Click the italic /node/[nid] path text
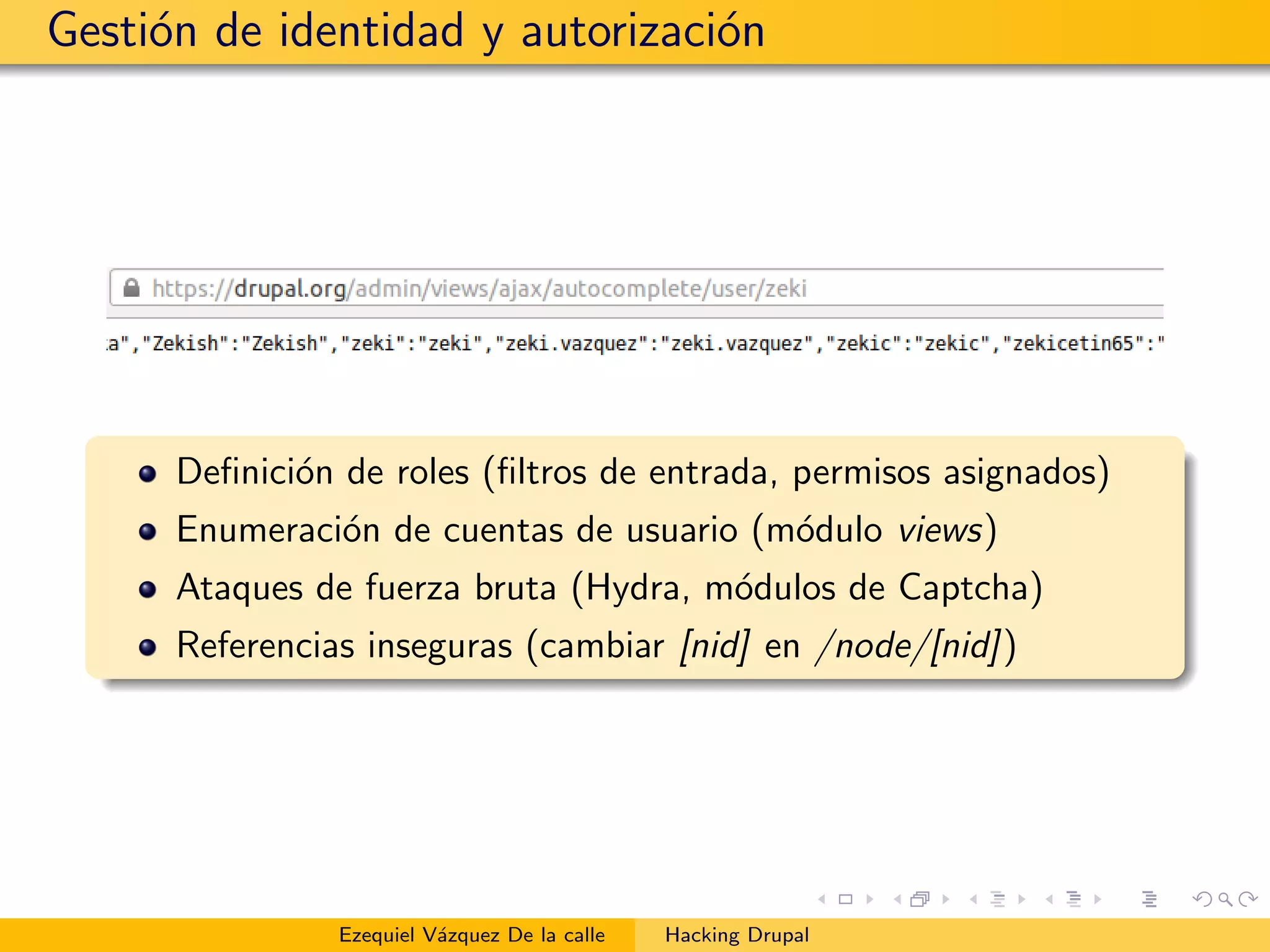 pos(908,646)
